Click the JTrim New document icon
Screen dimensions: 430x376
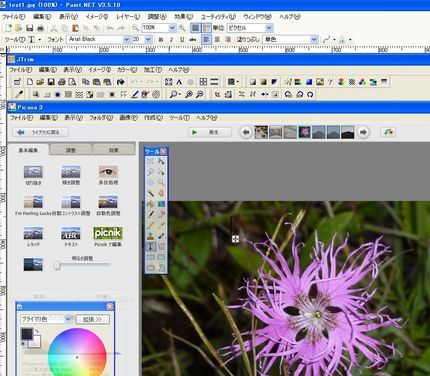[x=30, y=82]
